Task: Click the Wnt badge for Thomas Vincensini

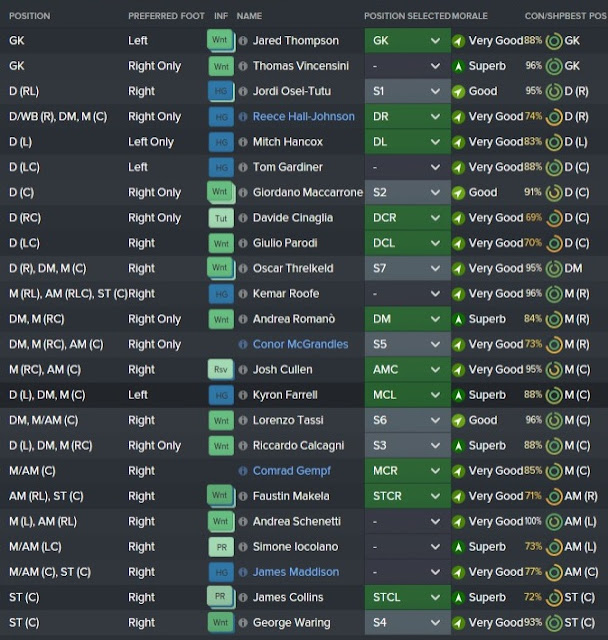Action: point(221,66)
